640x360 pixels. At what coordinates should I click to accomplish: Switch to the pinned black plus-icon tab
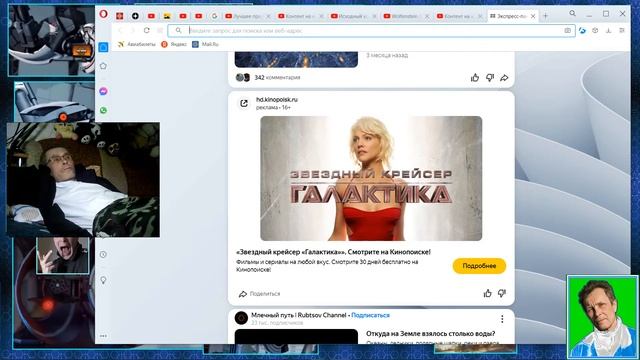[135, 16]
